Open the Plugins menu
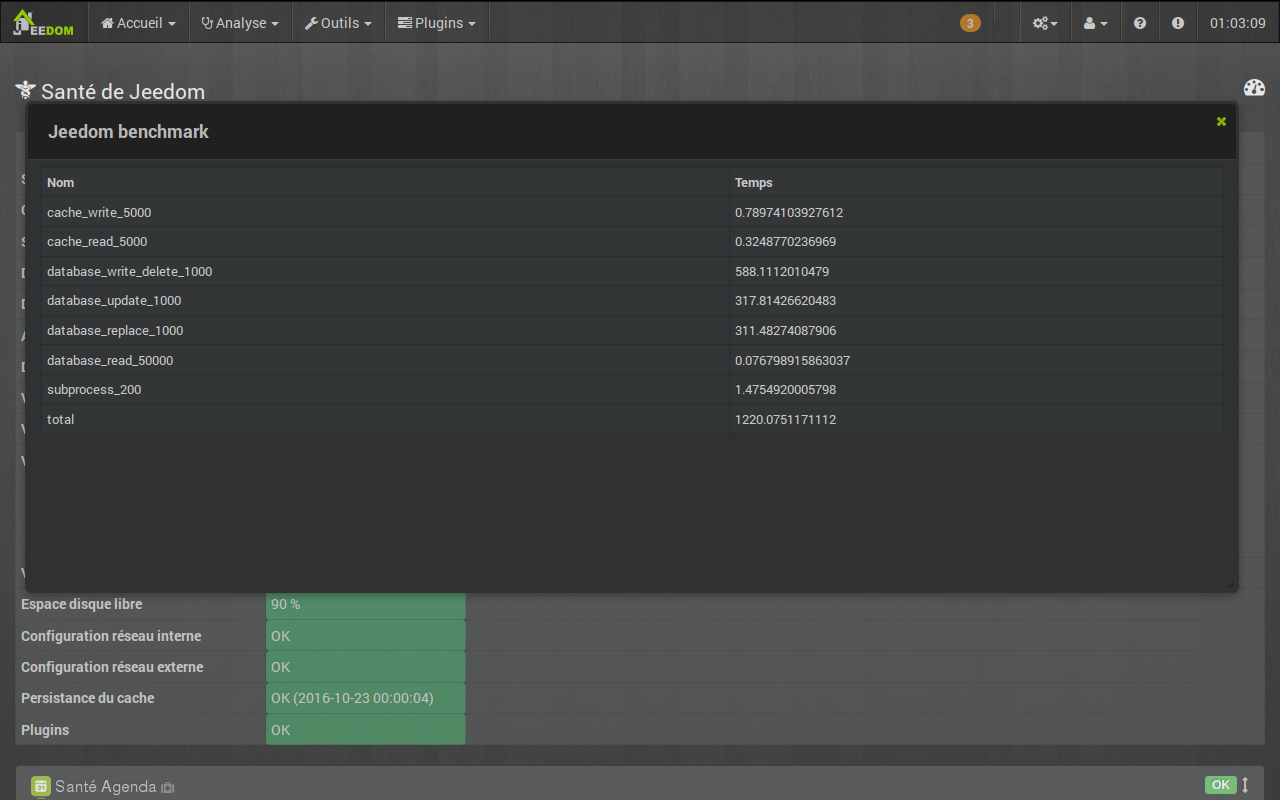 tap(437, 23)
